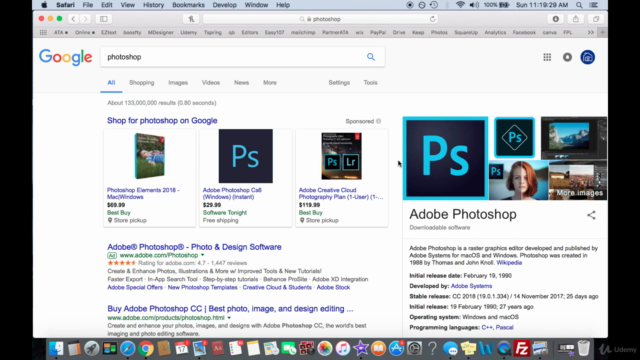Click the Sponsored info icon

coord(379,121)
